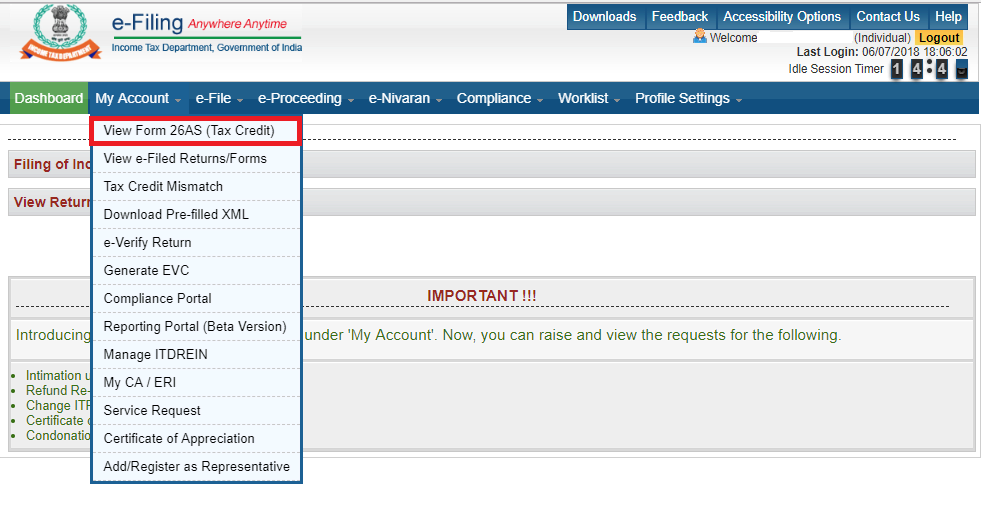Screen dimensions: 981x523
Task: Expand the e-Proceeding dropdown menu
Action: point(304,98)
